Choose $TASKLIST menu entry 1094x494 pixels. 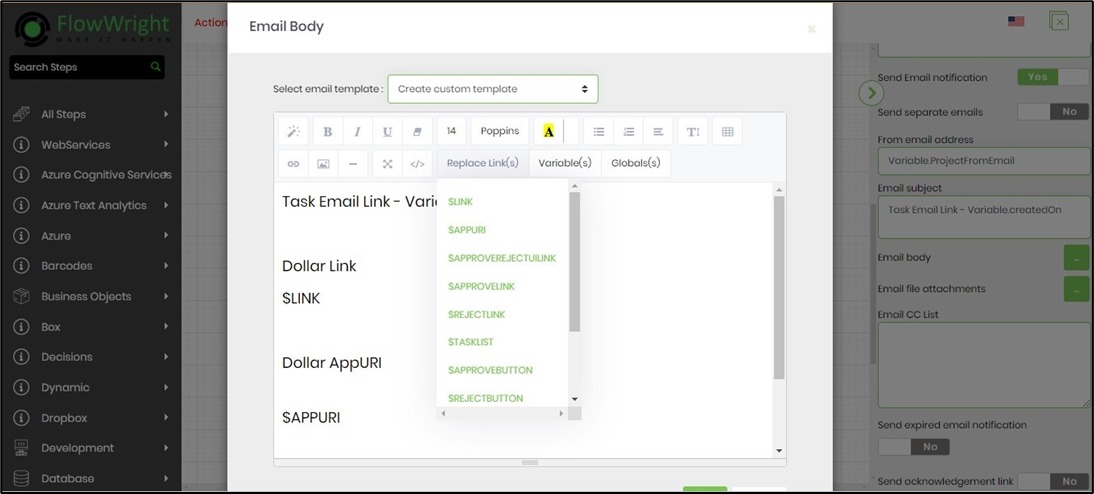pyautogui.click(x=471, y=342)
